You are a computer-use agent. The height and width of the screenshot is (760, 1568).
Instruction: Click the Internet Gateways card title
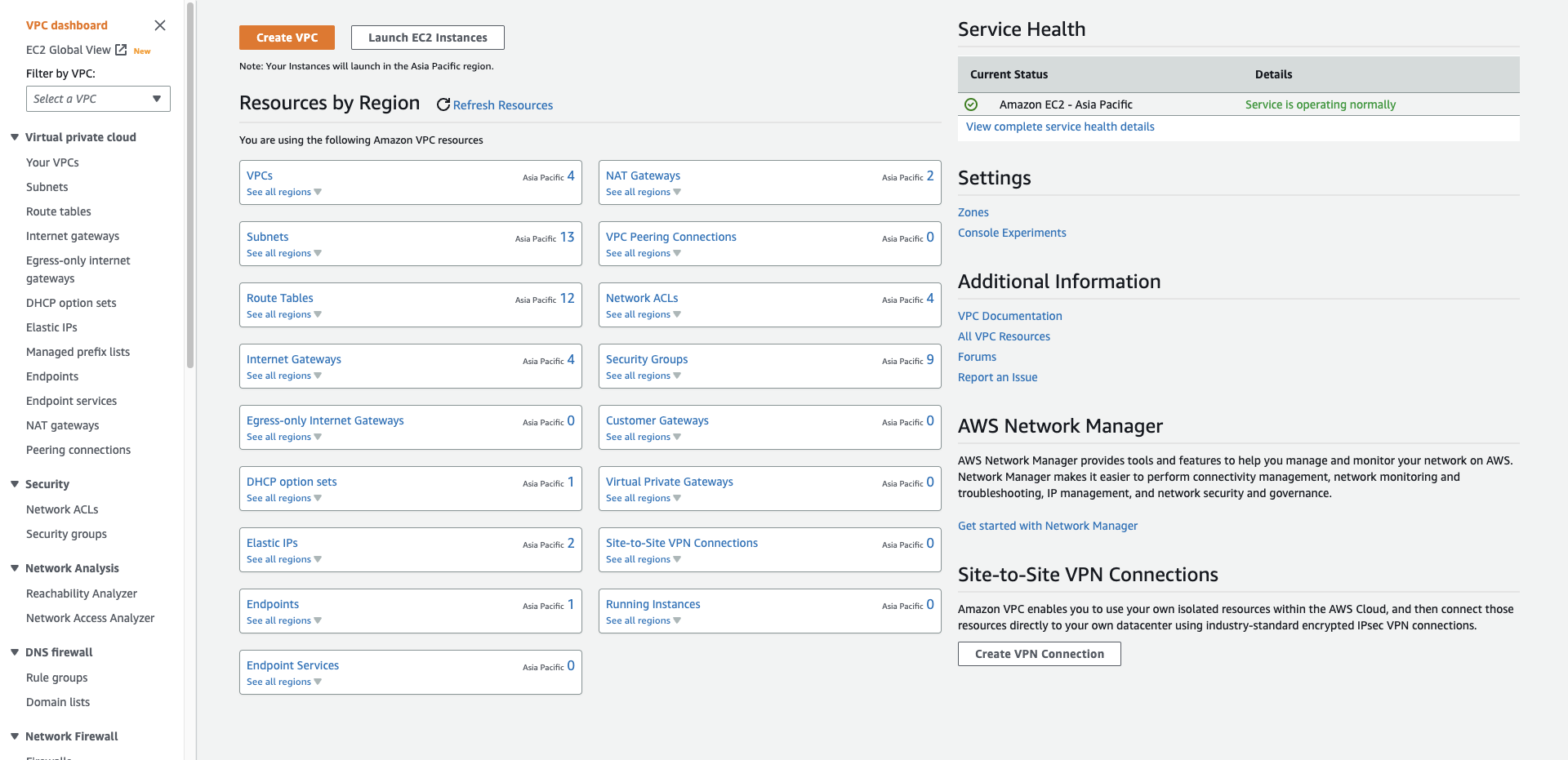tap(294, 359)
